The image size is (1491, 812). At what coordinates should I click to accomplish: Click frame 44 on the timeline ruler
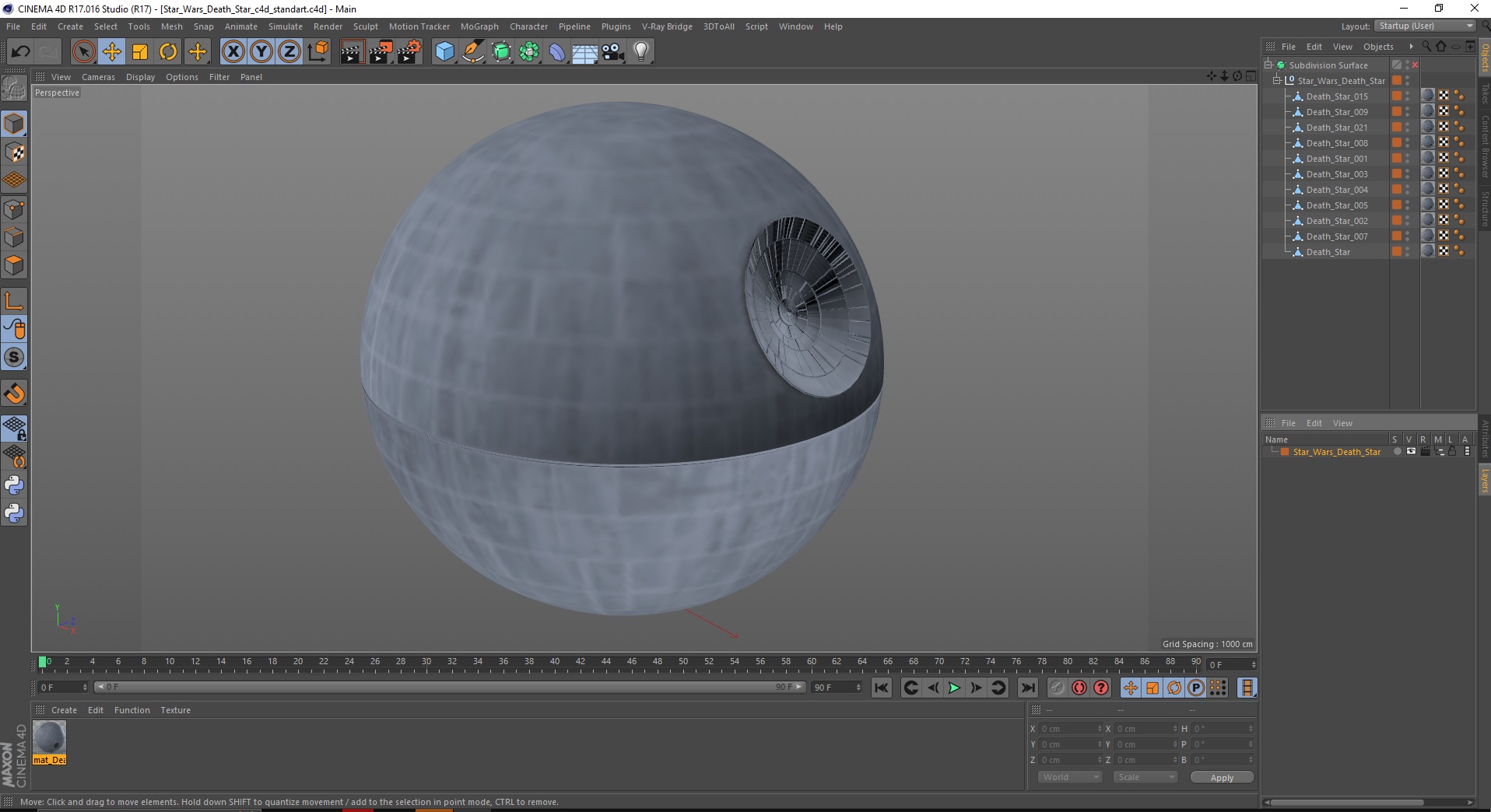[x=605, y=661]
